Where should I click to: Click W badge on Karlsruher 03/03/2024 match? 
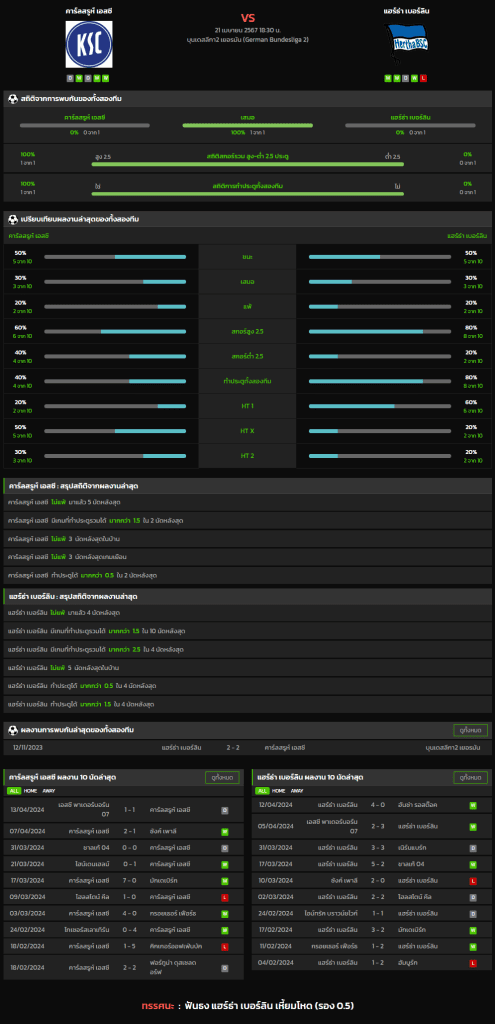225,912
